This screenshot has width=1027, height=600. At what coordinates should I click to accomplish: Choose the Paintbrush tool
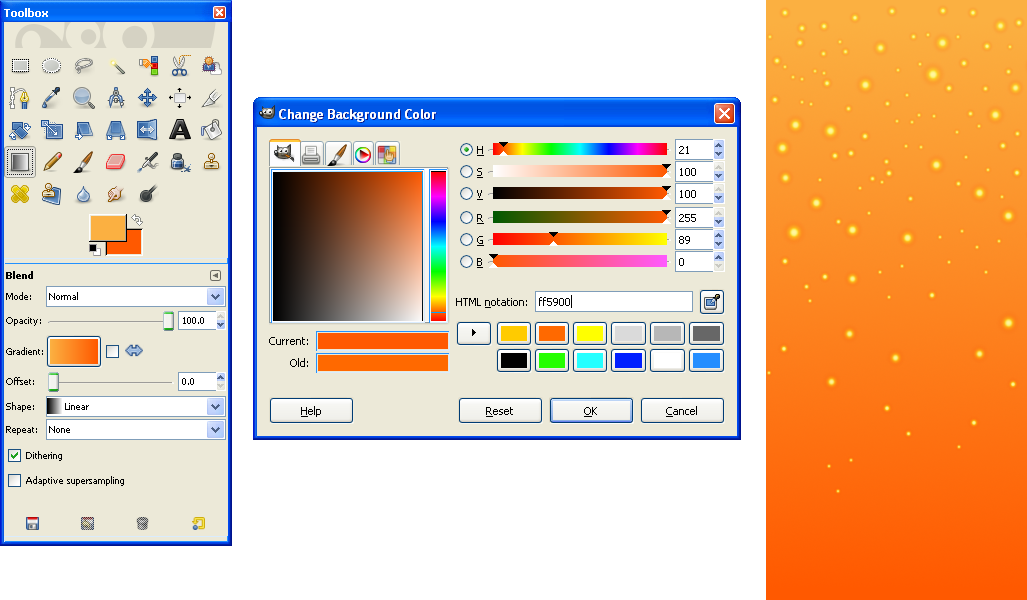pos(84,162)
